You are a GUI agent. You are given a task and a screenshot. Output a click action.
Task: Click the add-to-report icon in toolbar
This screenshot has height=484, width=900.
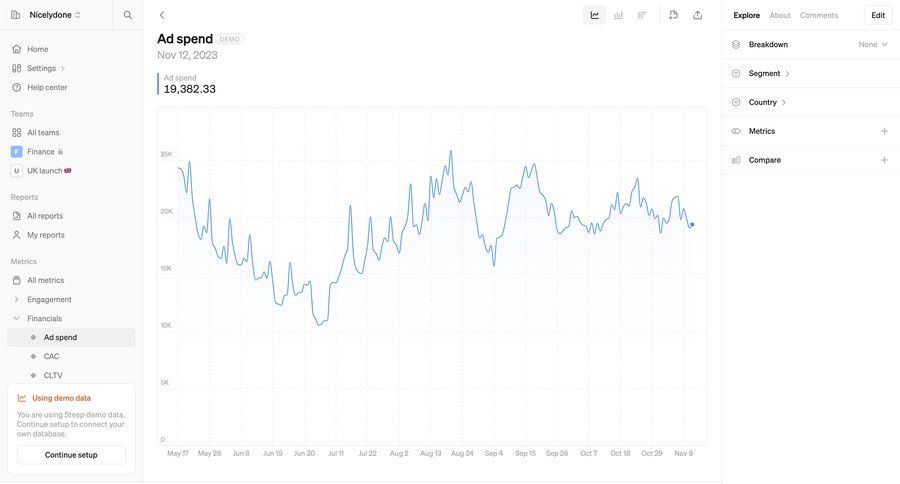673,15
